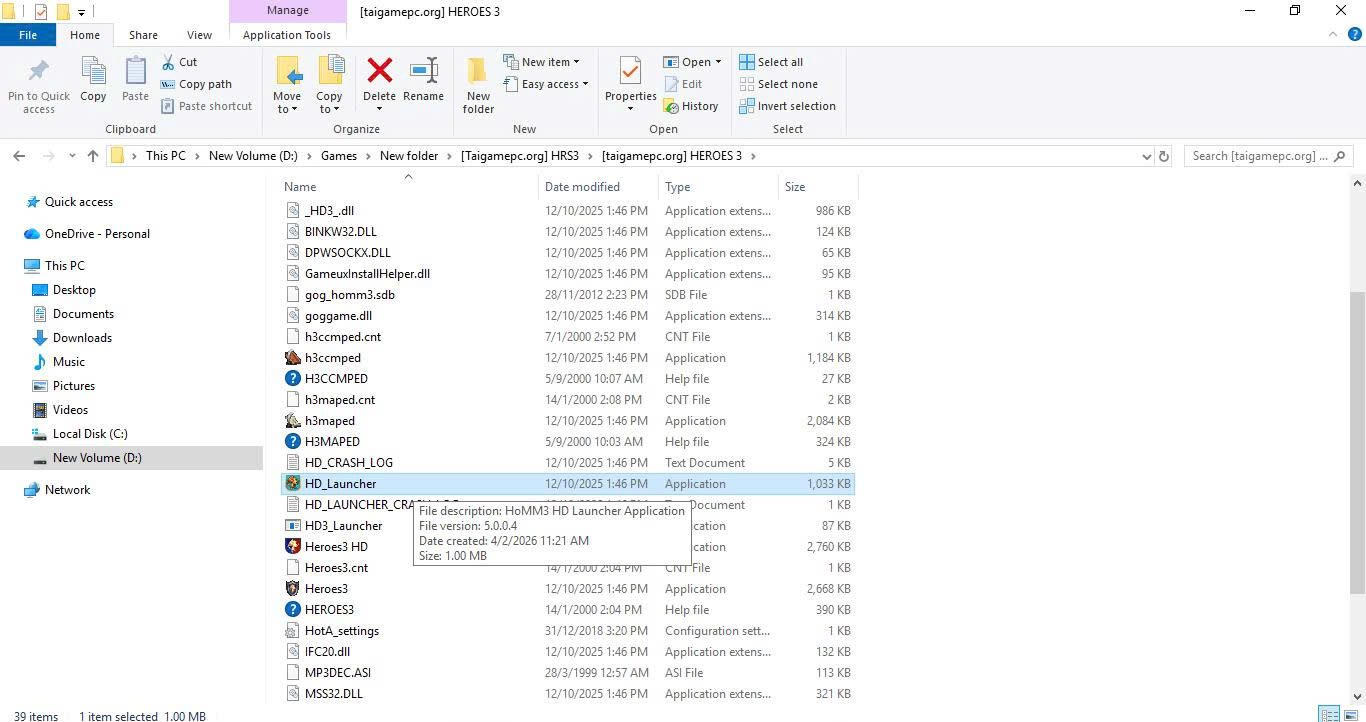Open address bar previous locations dropdown

point(1146,156)
